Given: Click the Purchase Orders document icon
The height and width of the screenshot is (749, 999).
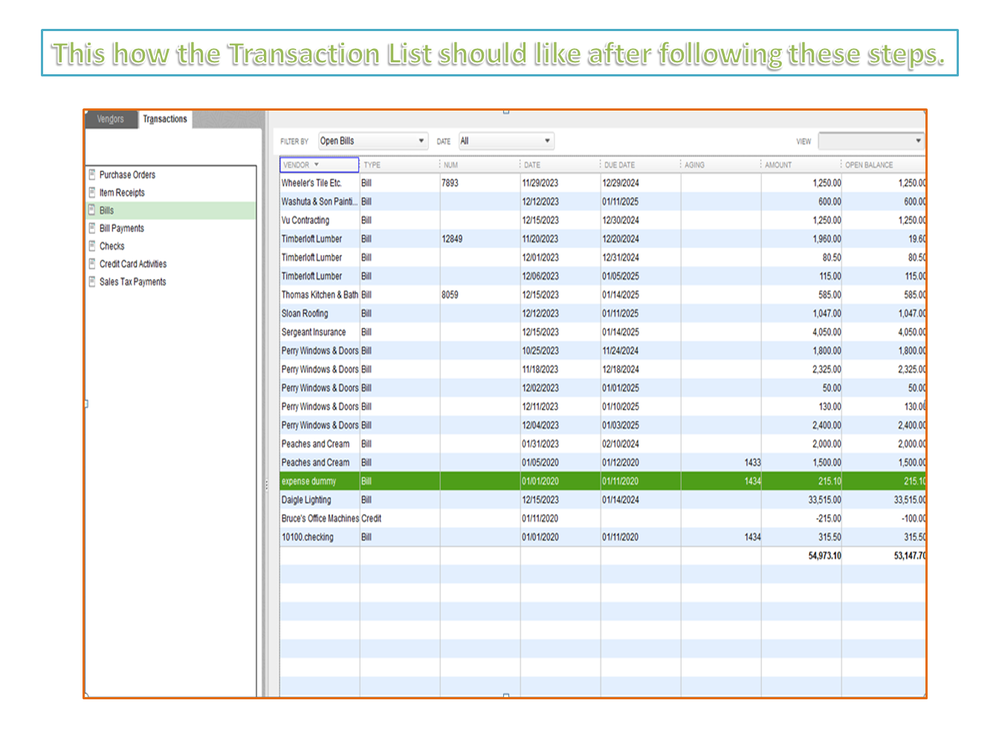Looking at the screenshot, I should (92, 174).
